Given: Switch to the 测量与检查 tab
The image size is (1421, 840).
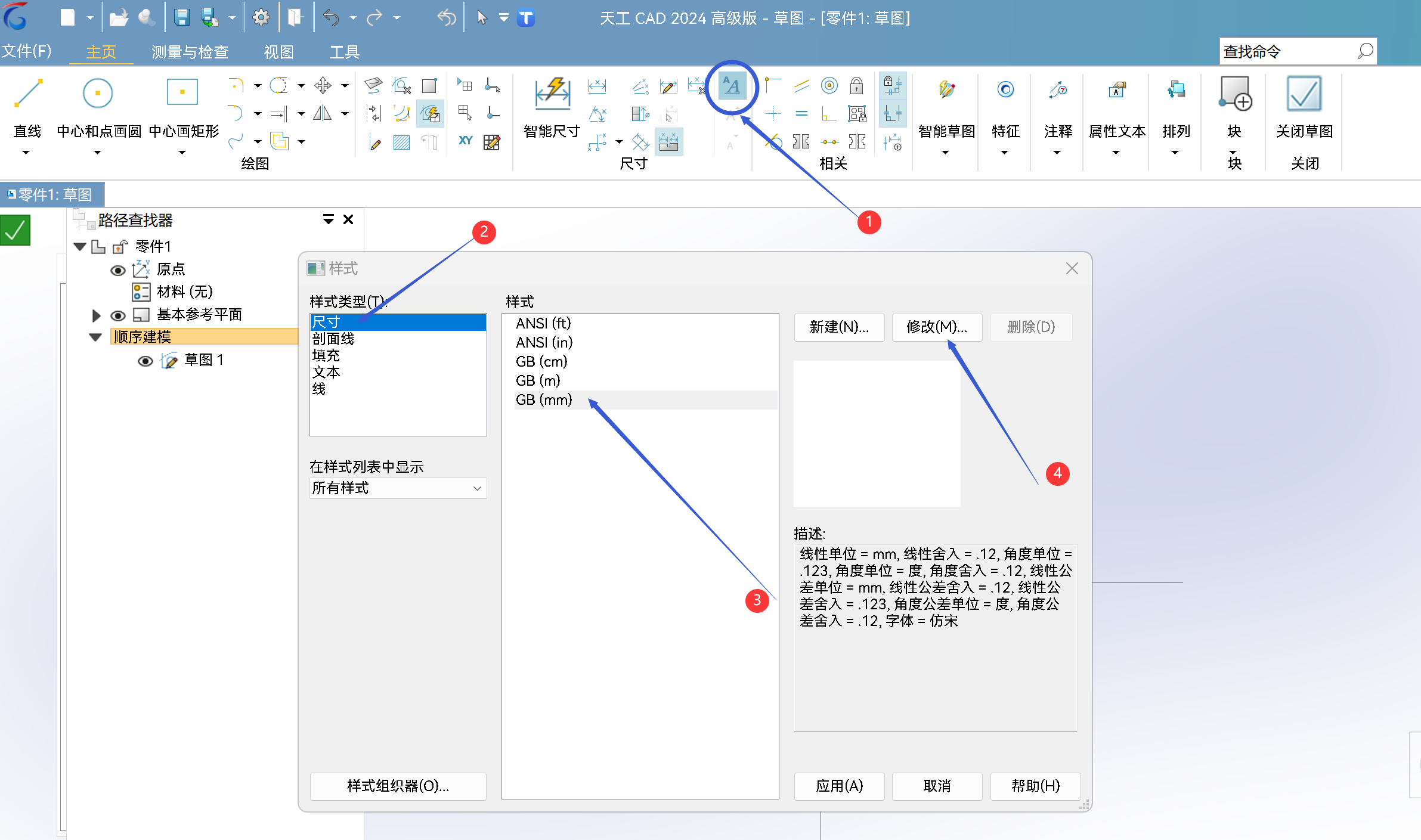Looking at the screenshot, I should point(190,52).
